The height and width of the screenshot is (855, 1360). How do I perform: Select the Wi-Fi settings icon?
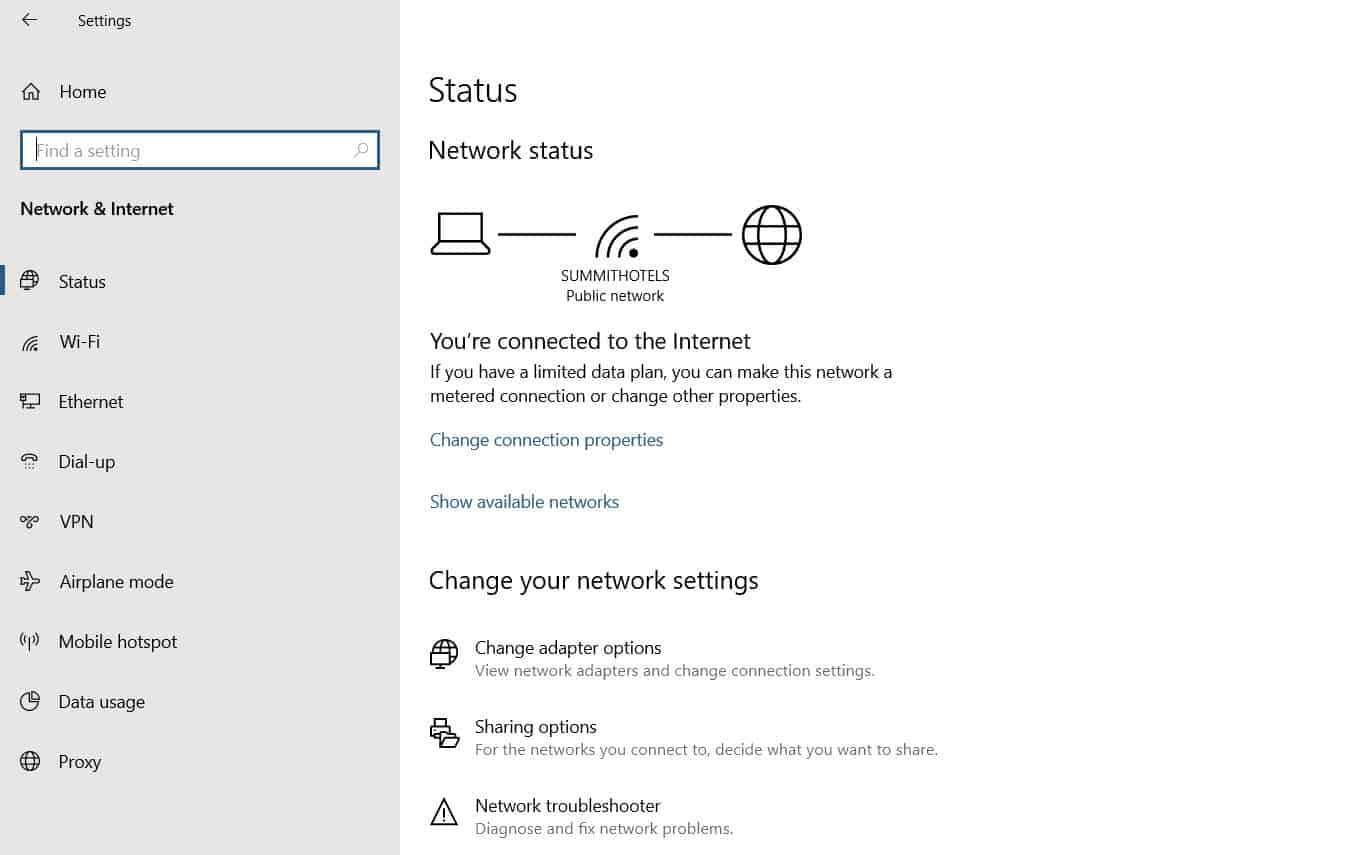click(x=31, y=341)
